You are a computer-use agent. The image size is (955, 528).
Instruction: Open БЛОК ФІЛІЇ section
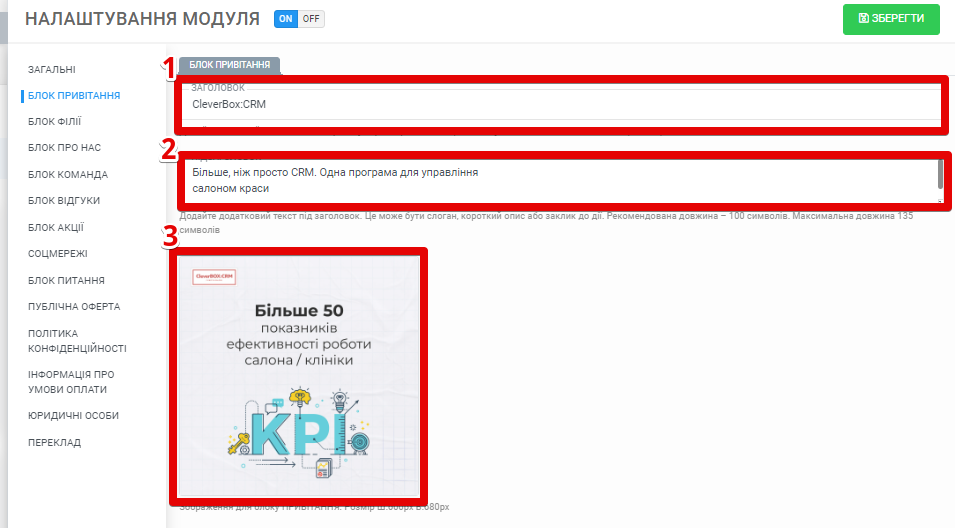coord(54,122)
